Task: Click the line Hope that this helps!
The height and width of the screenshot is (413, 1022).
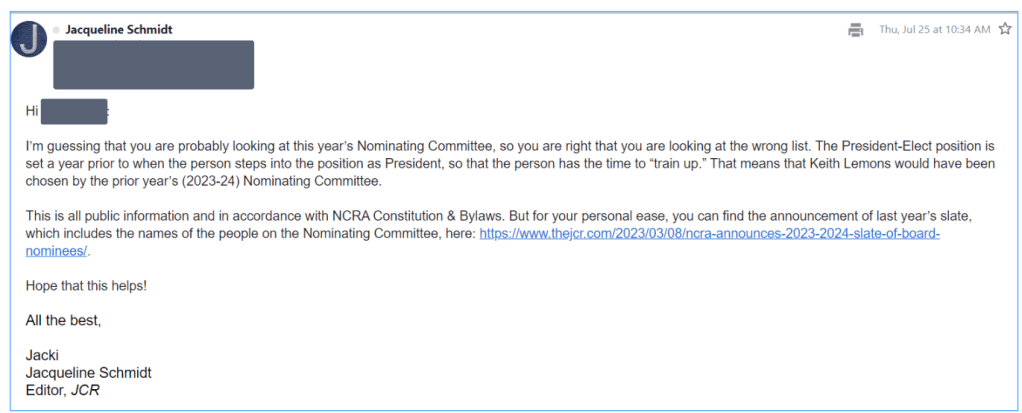Action: (87, 285)
